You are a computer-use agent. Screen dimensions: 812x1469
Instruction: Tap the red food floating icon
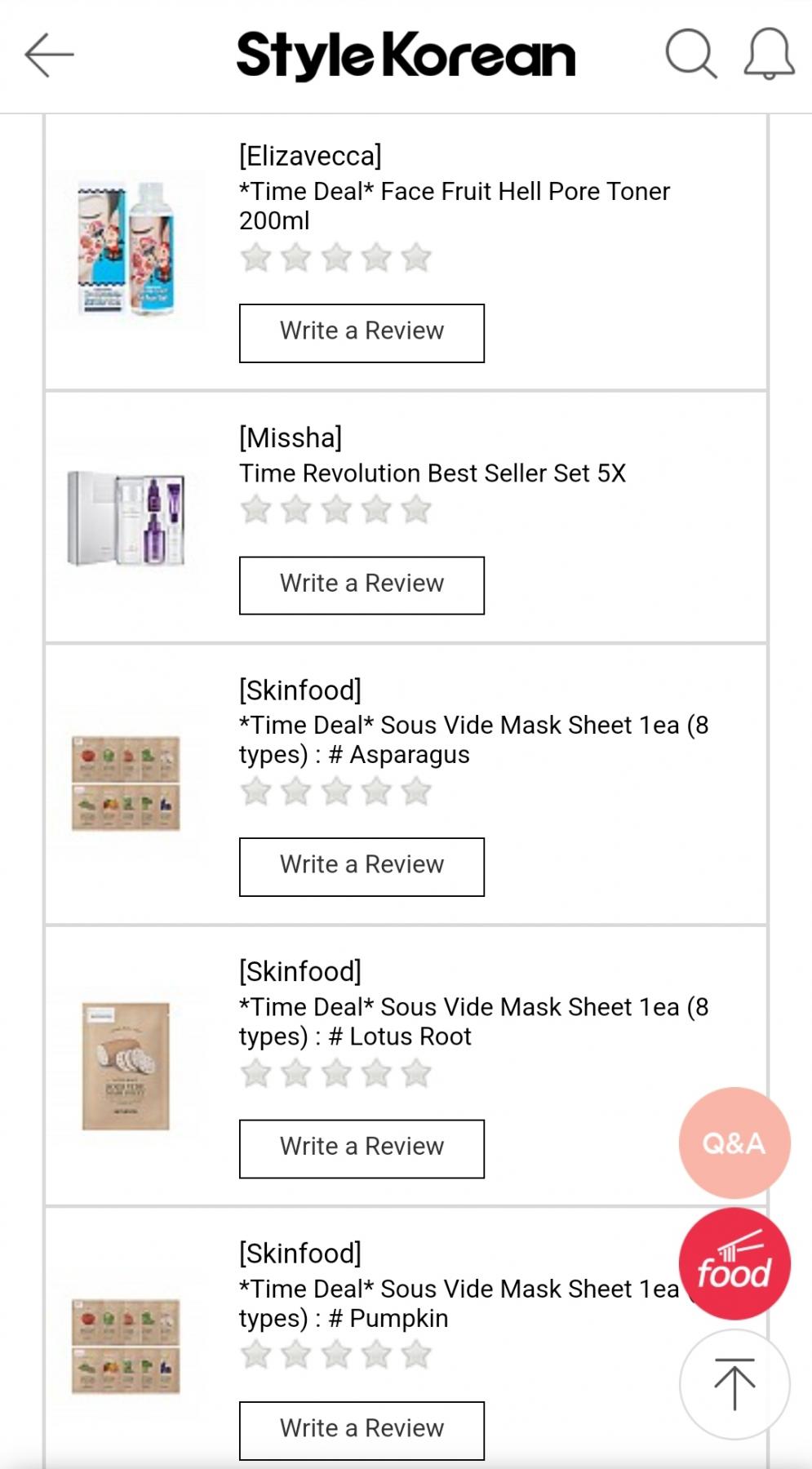click(734, 1263)
